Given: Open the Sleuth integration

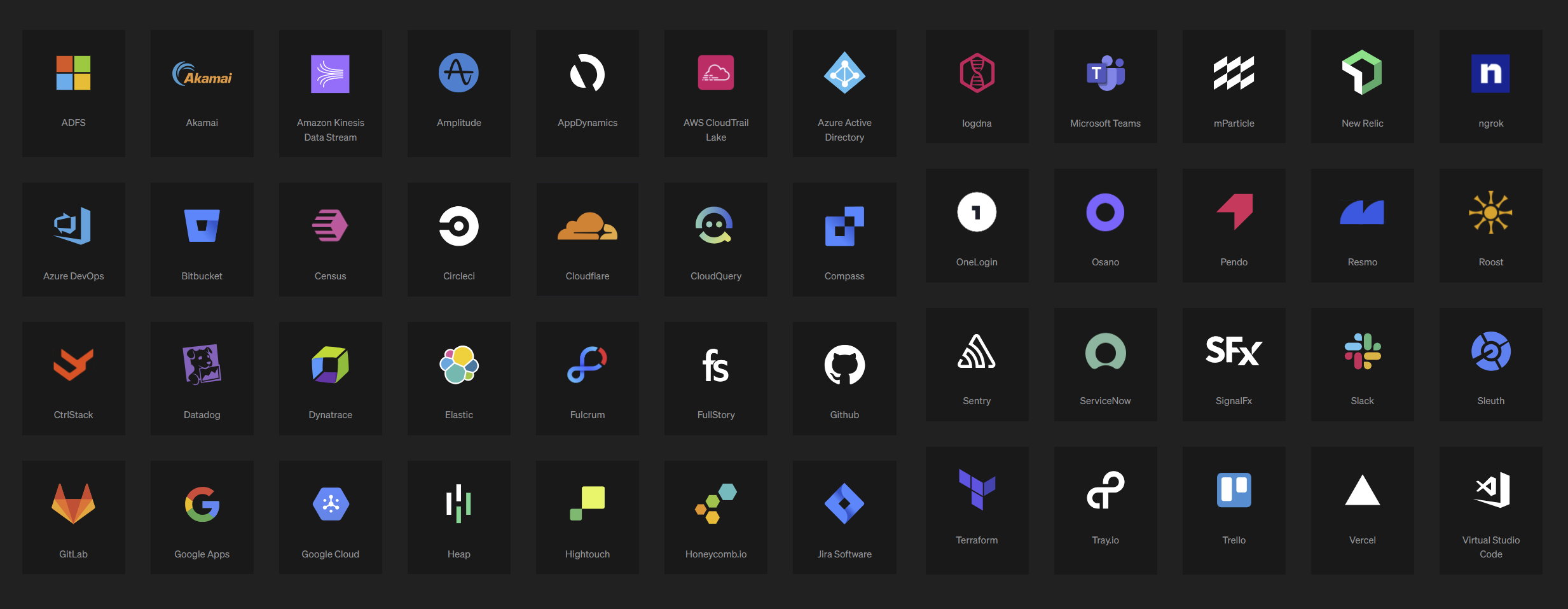Looking at the screenshot, I should pos(1491,365).
